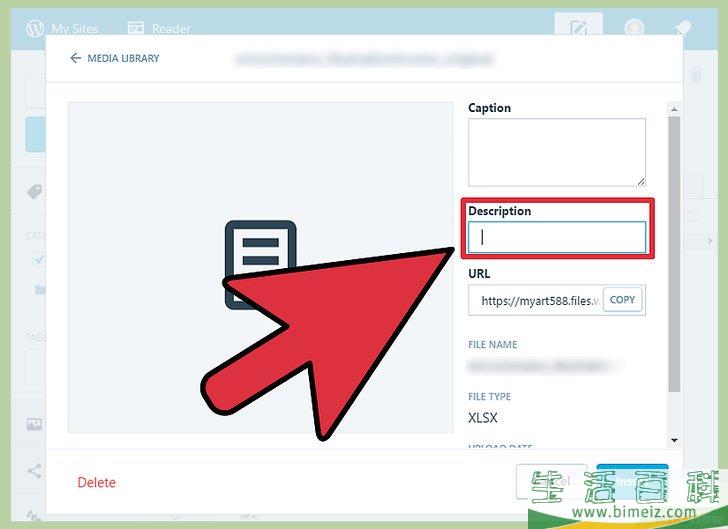Image resolution: width=728 pixels, height=529 pixels.
Task: Focus the Description input field
Action: 557,237
